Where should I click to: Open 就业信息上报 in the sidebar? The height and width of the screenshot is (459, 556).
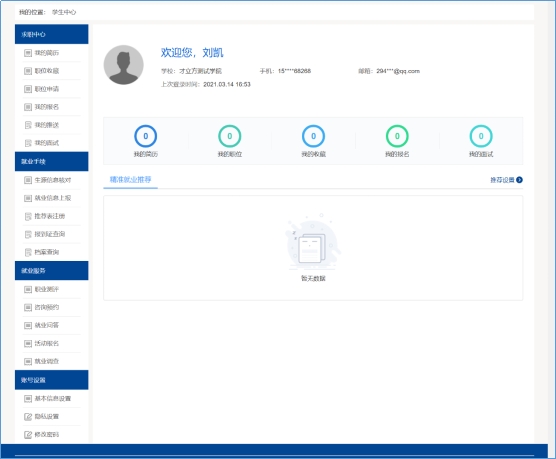pos(51,198)
